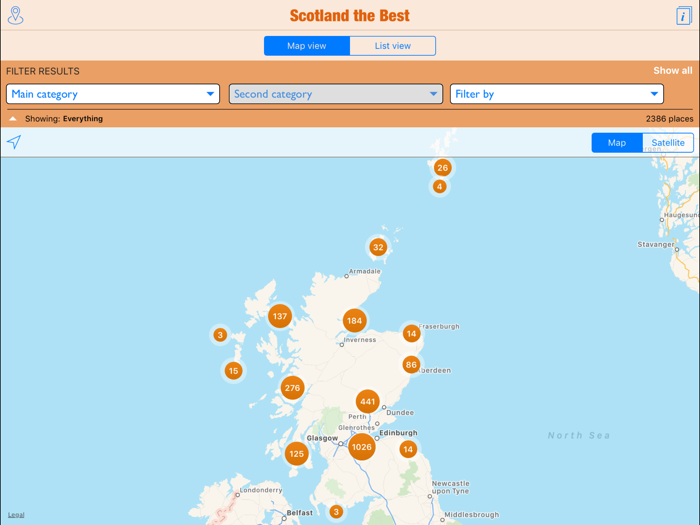The height and width of the screenshot is (525, 700).
Task: Click the Armadale label on map
Action: [x=365, y=271]
